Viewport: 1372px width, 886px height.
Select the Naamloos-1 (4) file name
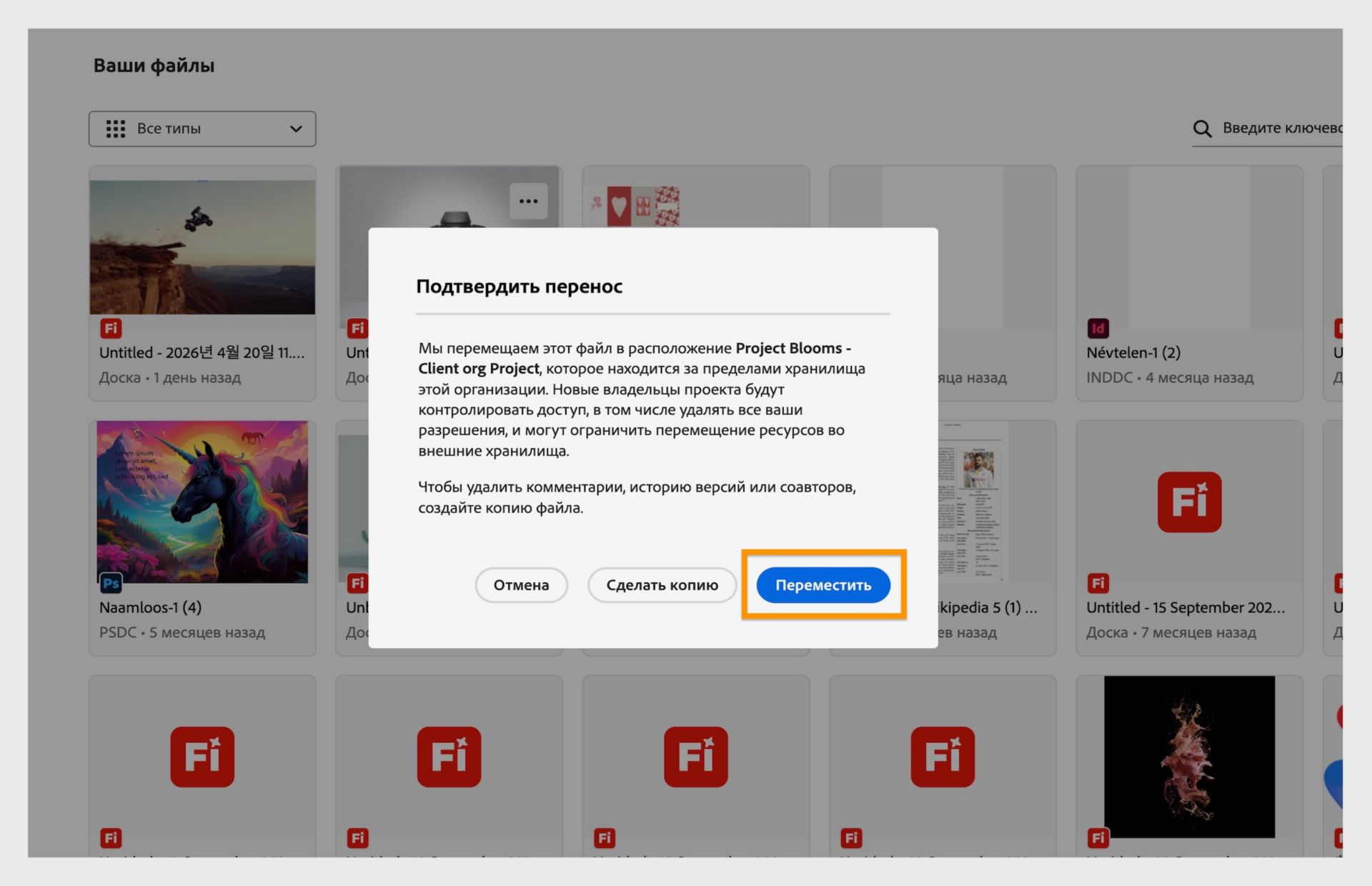tap(150, 607)
